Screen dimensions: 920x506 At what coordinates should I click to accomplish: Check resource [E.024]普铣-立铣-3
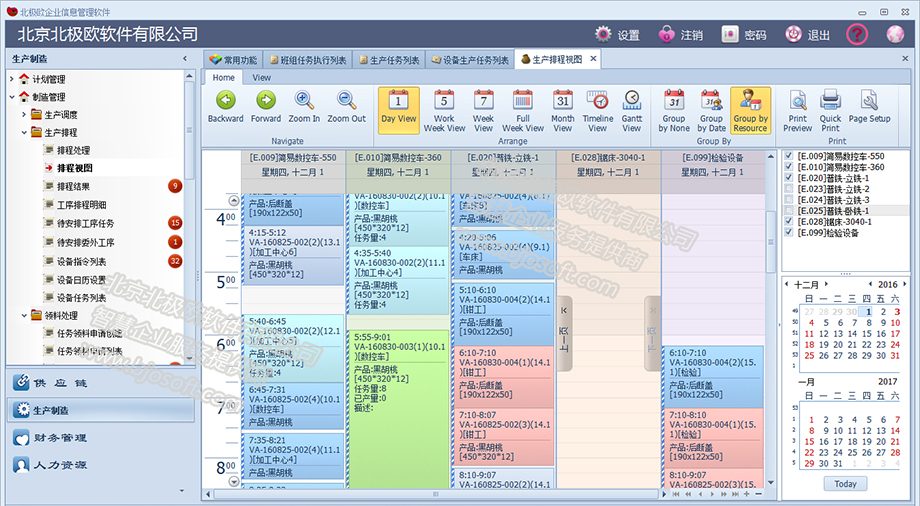coord(789,200)
